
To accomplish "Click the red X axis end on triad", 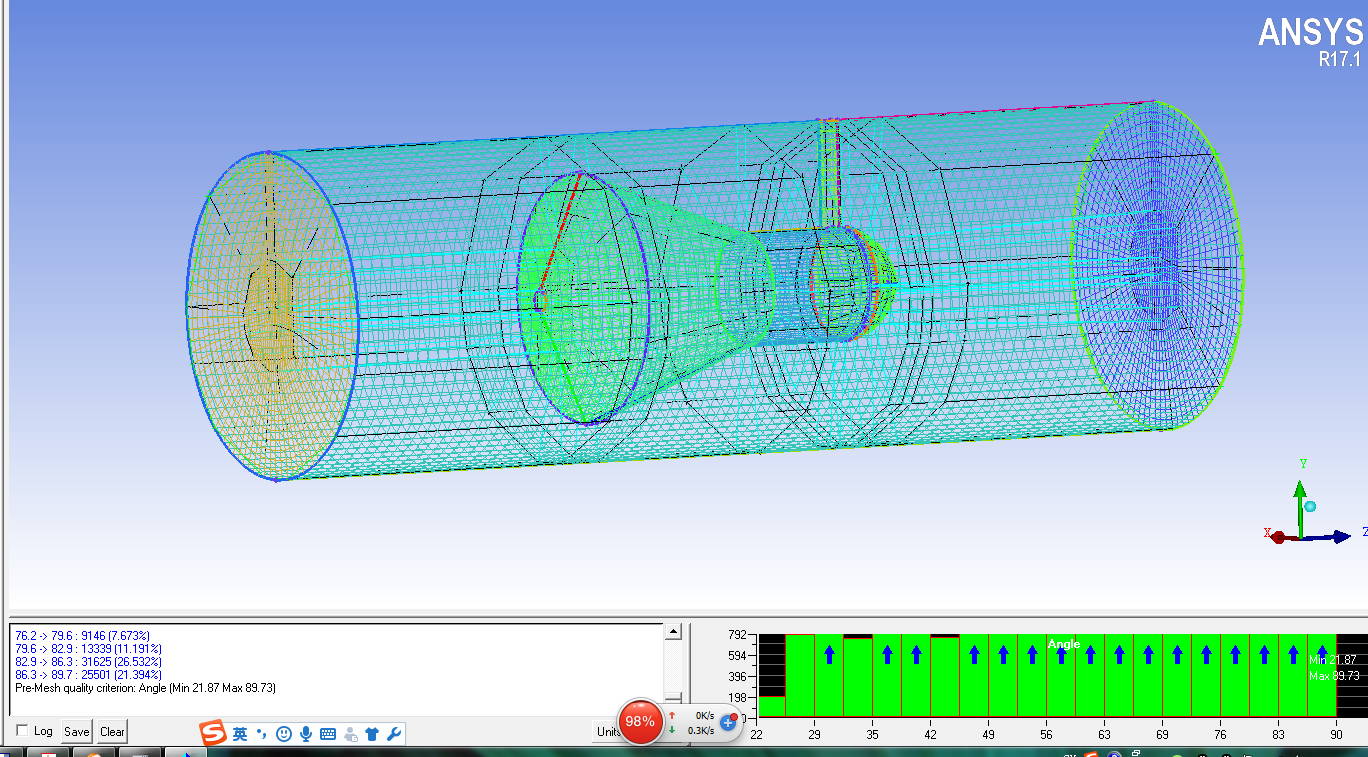I will (1277, 537).
